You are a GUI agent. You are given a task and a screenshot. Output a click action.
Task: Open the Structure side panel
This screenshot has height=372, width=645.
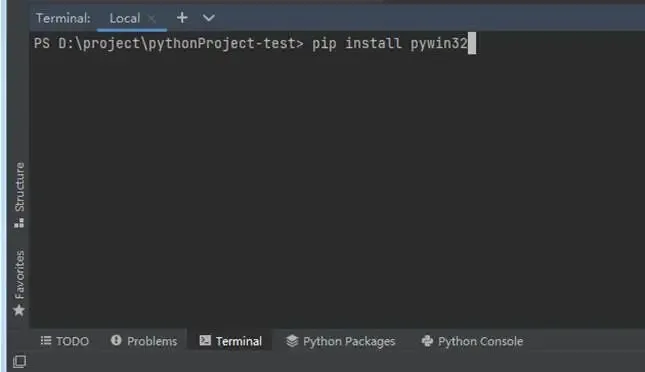click(x=19, y=195)
